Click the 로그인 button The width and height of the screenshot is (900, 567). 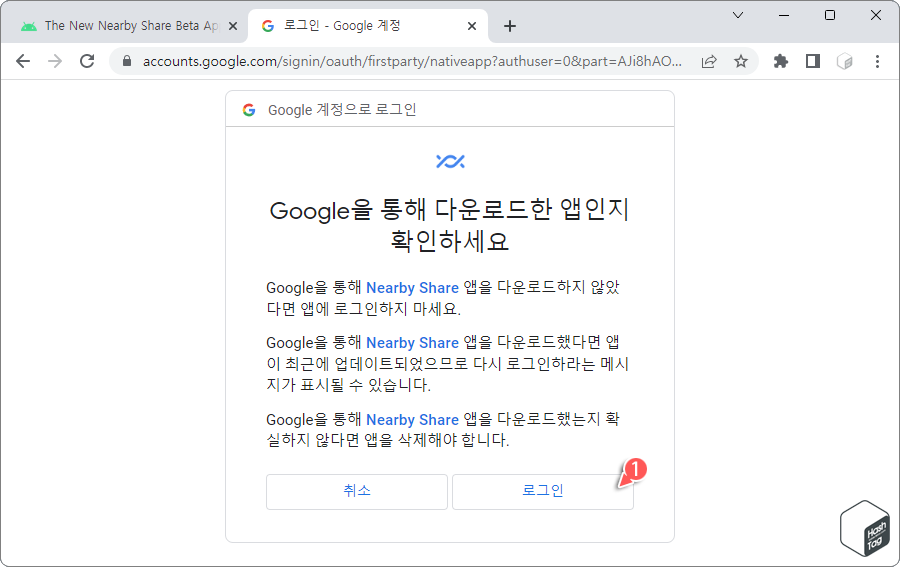tap(542, 491)
